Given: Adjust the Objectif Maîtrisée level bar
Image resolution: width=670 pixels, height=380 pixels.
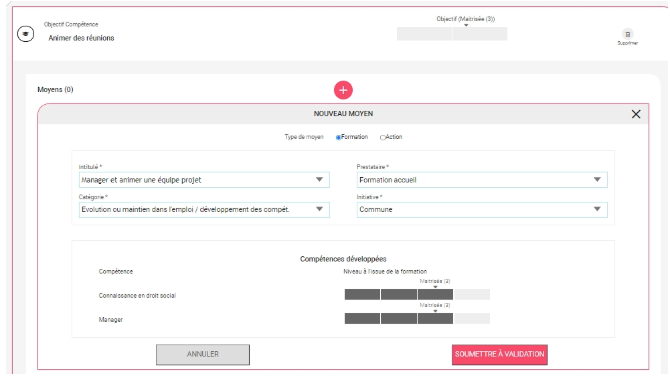Looking at the screenshot, I should click(452, 34).
